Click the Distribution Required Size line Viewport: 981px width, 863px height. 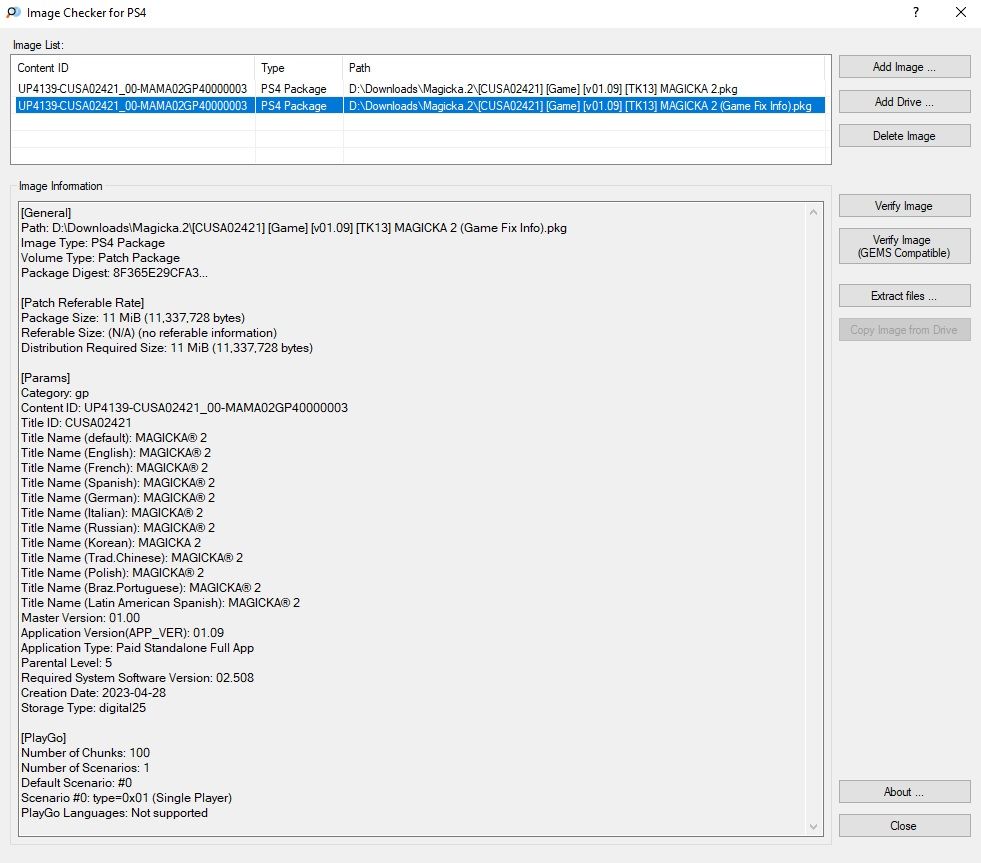[x=166, y=348]
